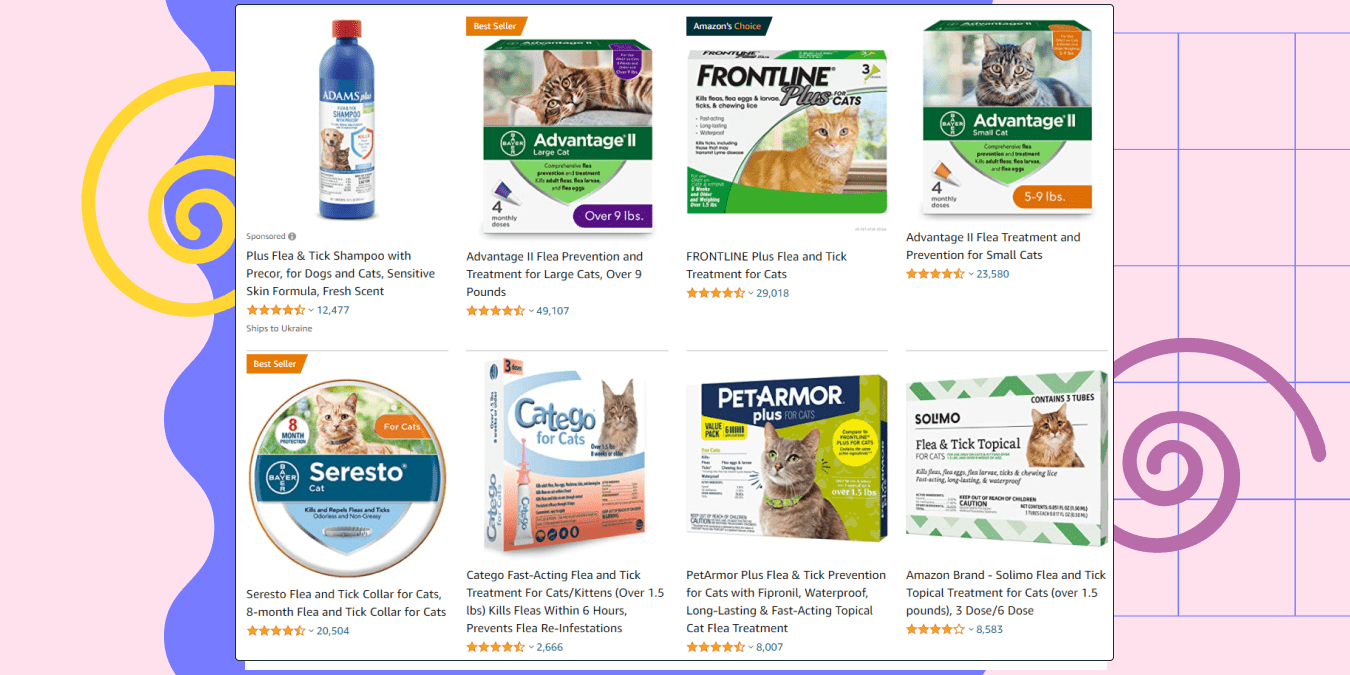This screenshot has width=1350, height=675.
Task: Open Amazon Brand Solimo title link
Action: click(1006, 592)
